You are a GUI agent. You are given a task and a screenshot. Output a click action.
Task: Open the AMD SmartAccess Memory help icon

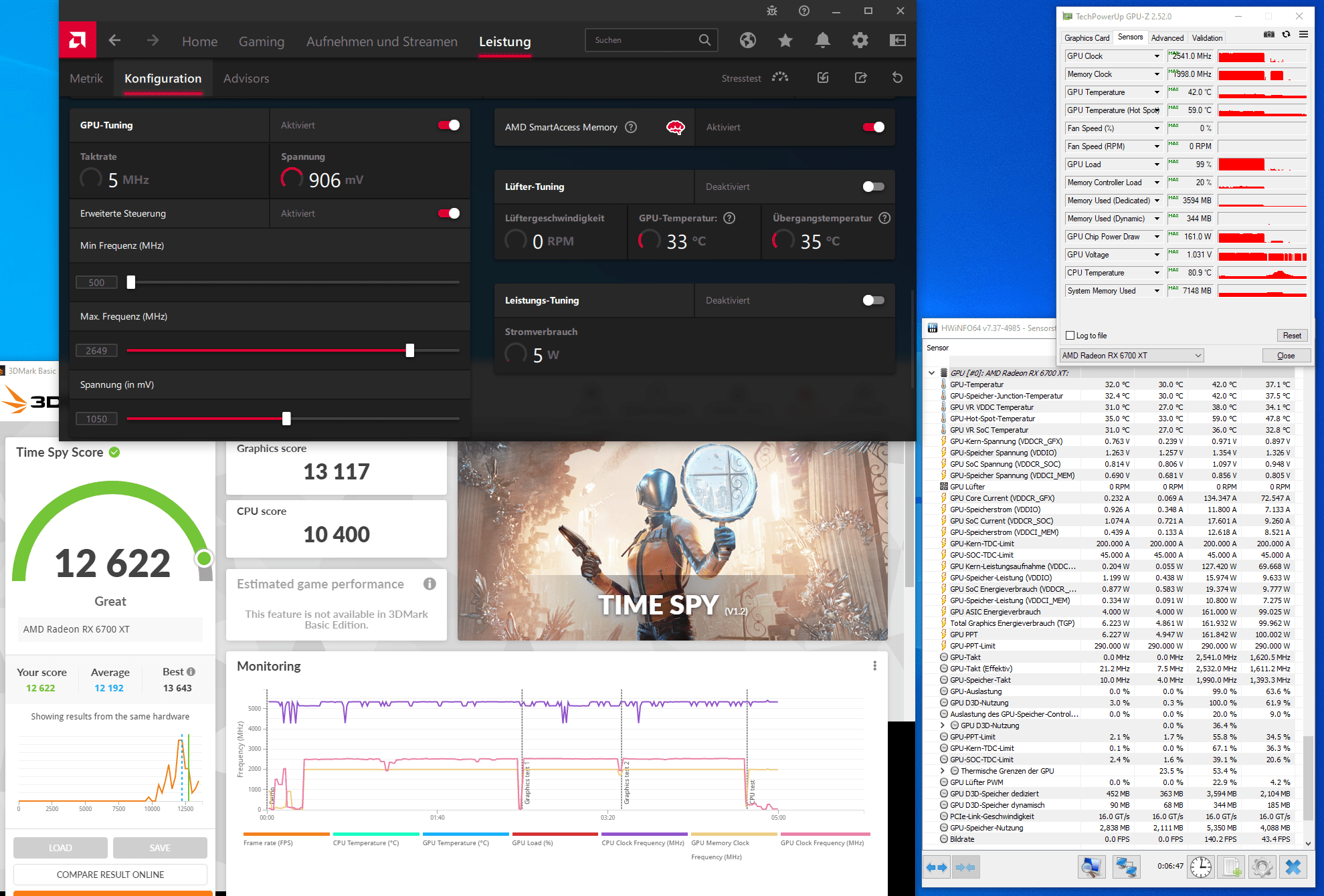(x=631, y=127)
